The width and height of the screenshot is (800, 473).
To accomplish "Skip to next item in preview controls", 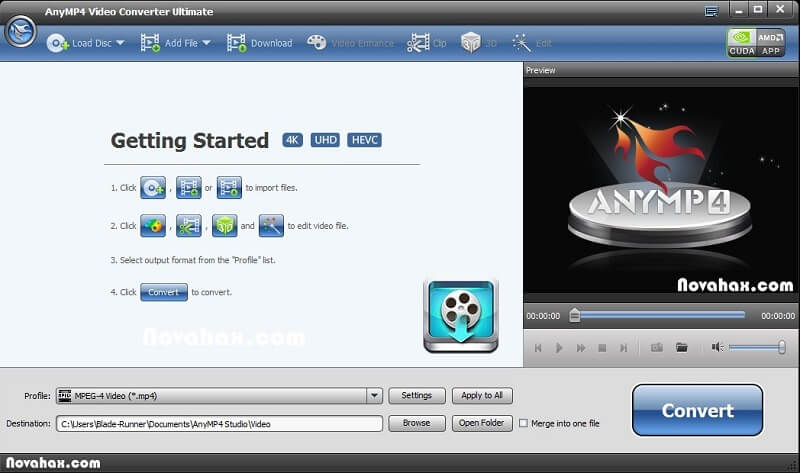I will click(x=623, y=348).
